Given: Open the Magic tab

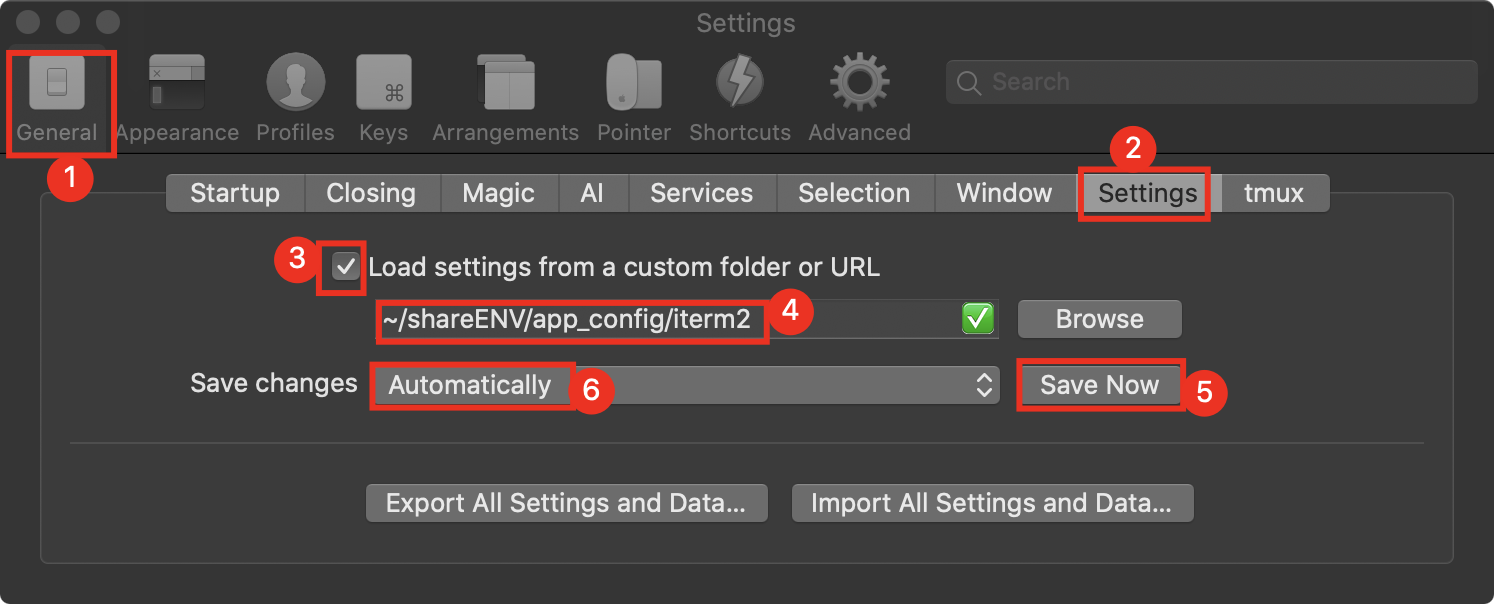Looking at the screenshot, I should coord(498,193).
